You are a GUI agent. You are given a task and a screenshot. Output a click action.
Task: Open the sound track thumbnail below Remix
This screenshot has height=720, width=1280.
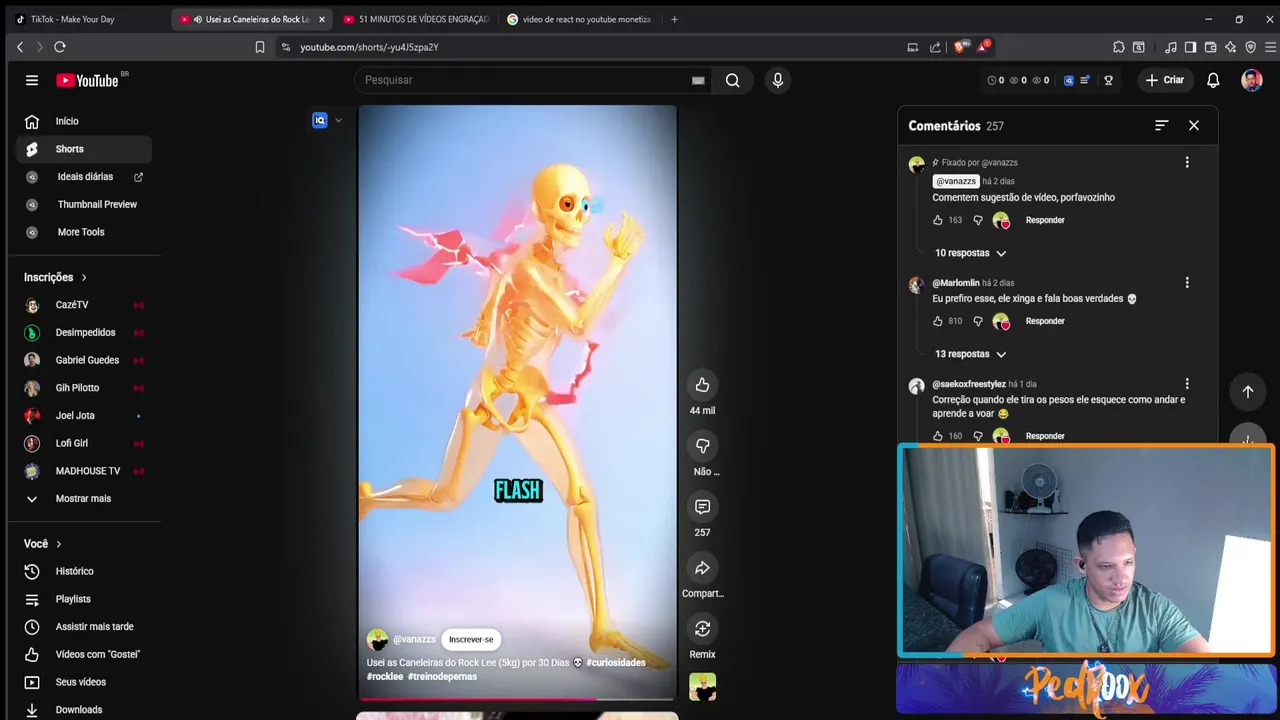click(x=702, y=687)
